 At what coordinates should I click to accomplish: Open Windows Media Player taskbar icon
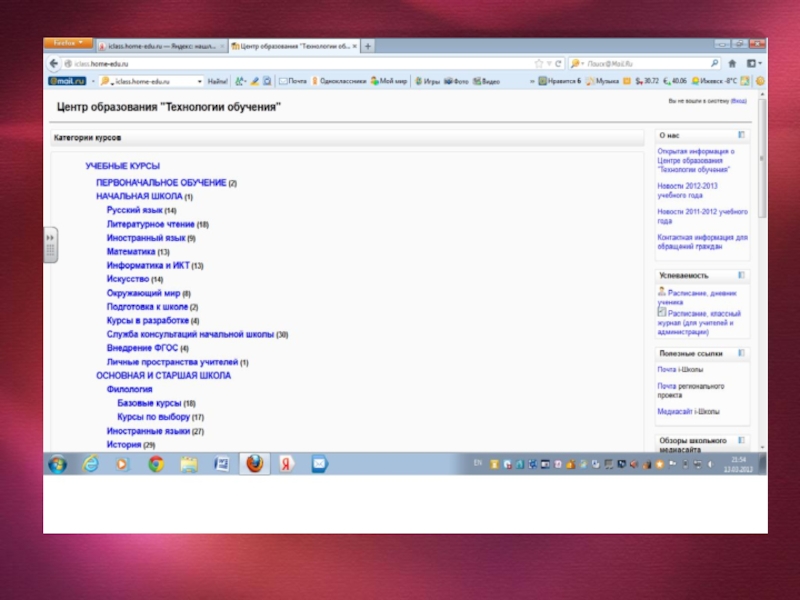tap(122, 464)
